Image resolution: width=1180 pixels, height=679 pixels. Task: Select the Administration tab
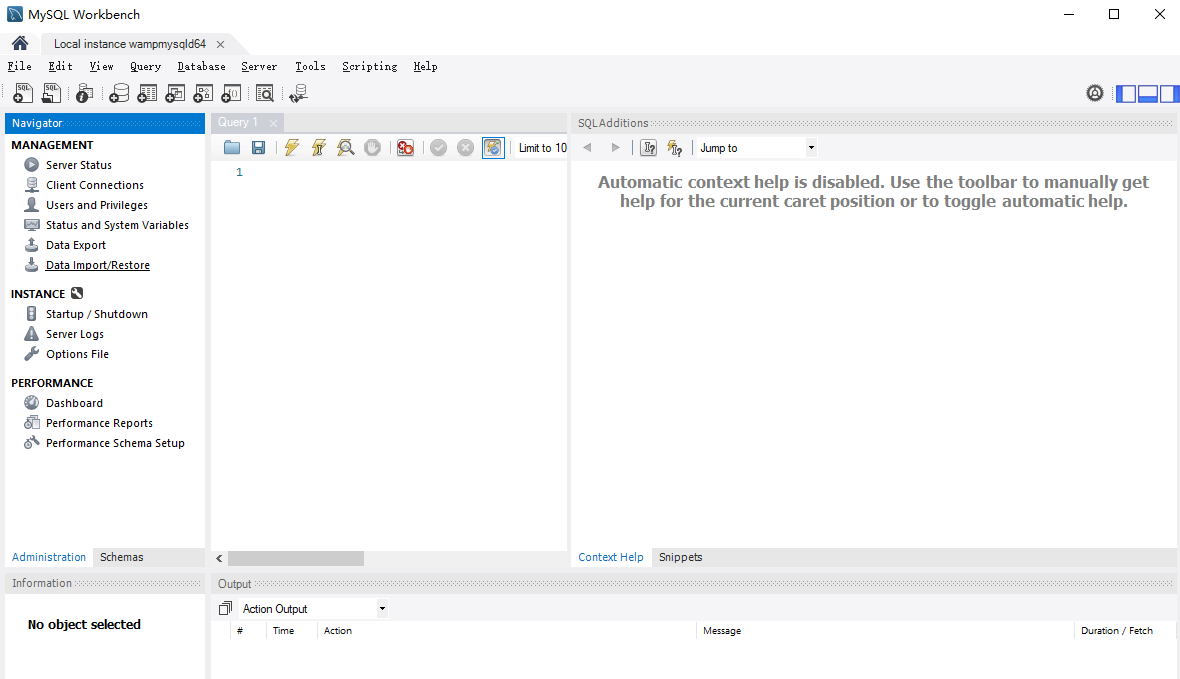[49, 557]
